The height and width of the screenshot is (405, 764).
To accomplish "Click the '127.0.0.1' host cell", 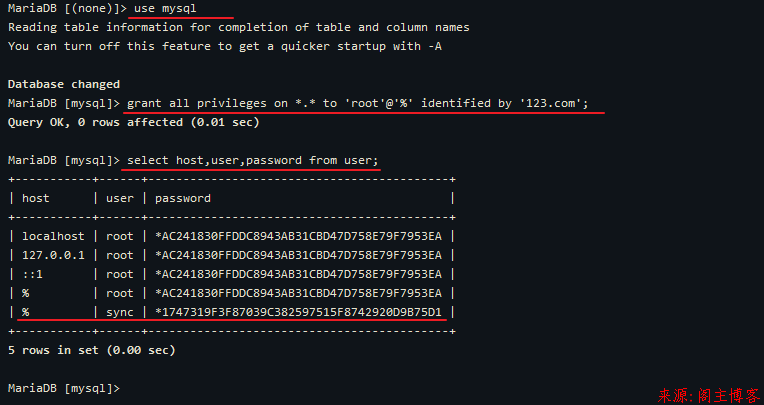I will click(53, 255).
